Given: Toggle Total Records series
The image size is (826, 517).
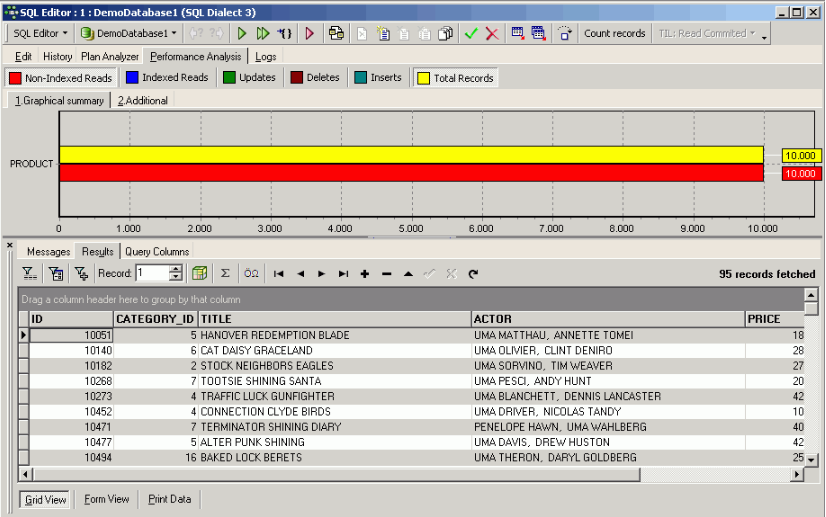Looking at the screenshot, I should [x=455, y=78].
